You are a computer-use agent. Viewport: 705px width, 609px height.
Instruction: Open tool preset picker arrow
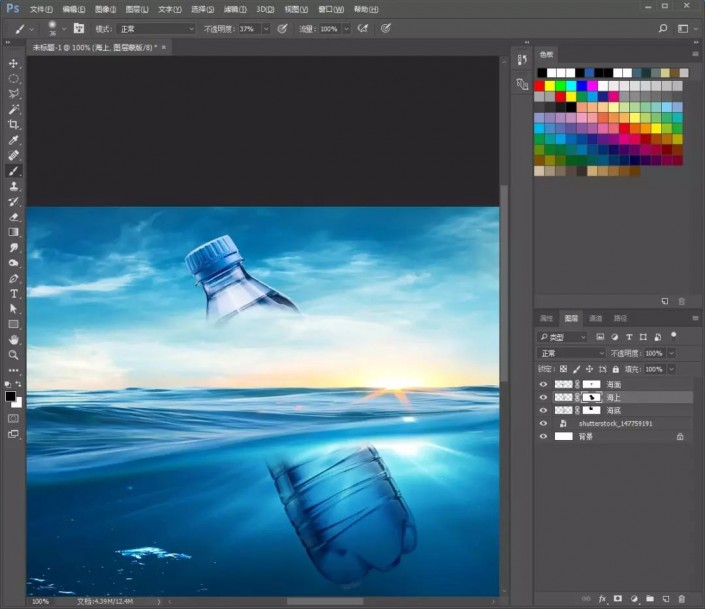pyautogui.click(x=32, y=29)
